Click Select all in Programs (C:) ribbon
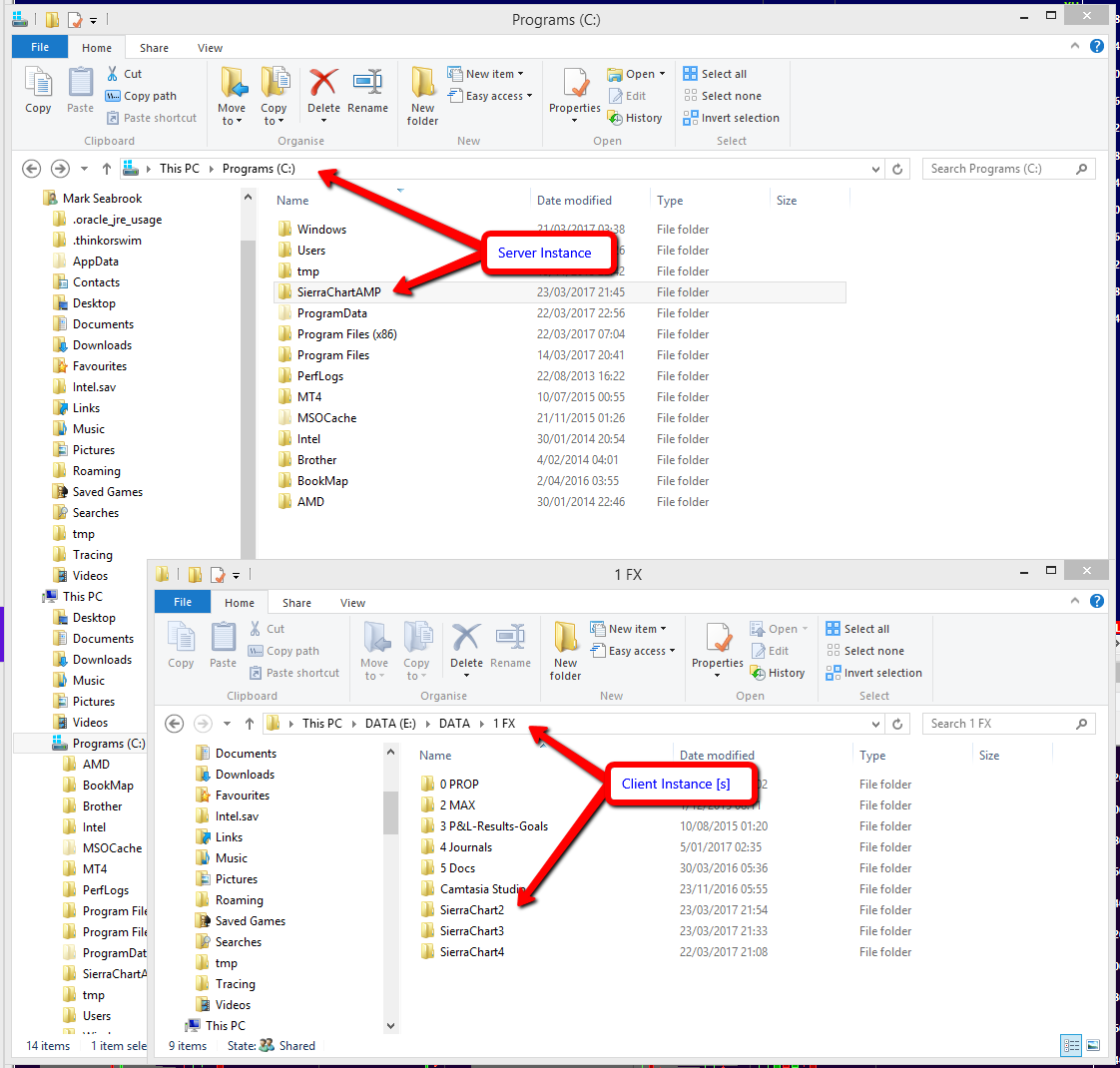 tap(715, 74)
